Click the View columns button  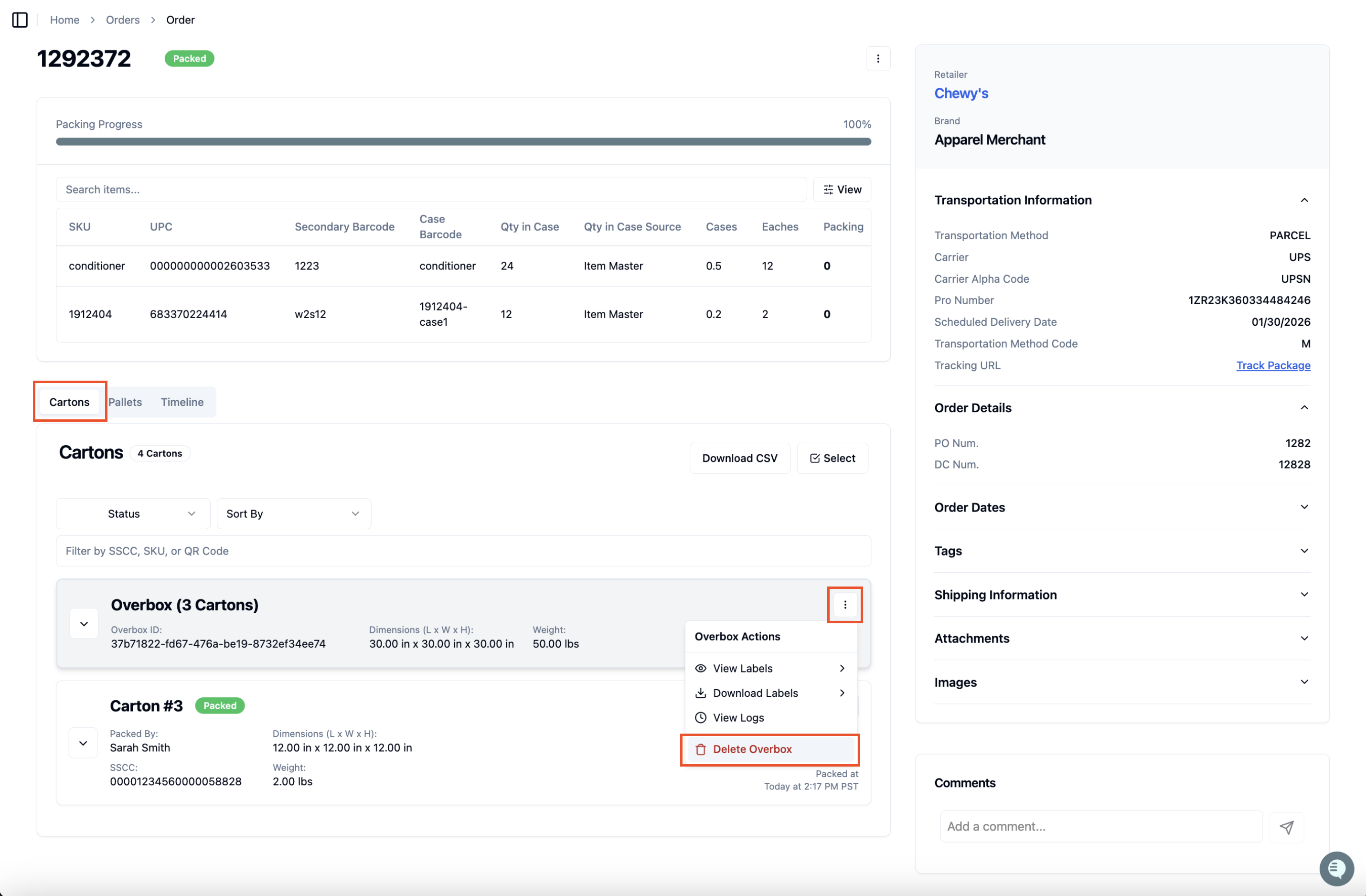click(x=842, y=190)
